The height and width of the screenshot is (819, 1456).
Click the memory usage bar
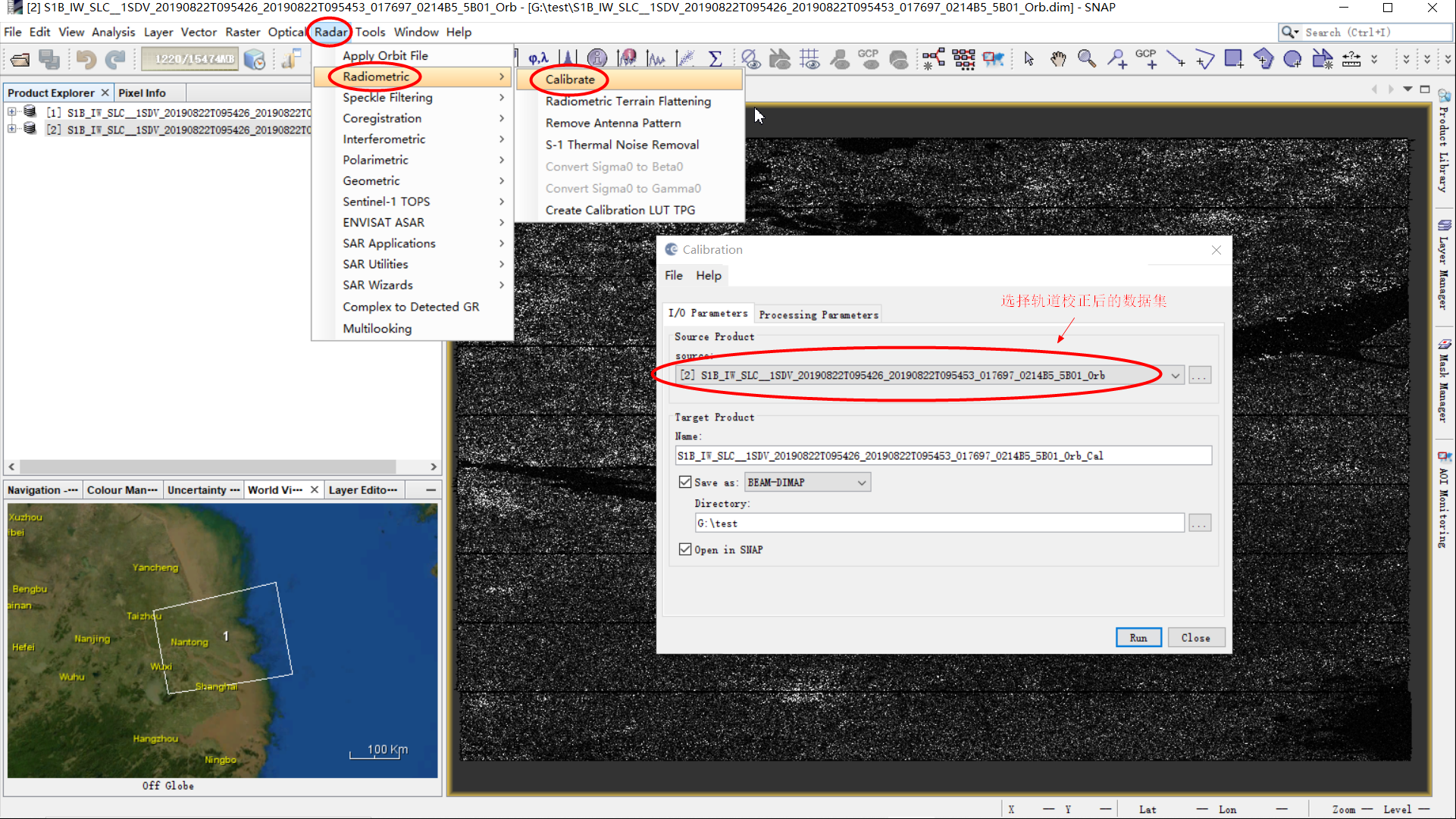pos(189,59)
